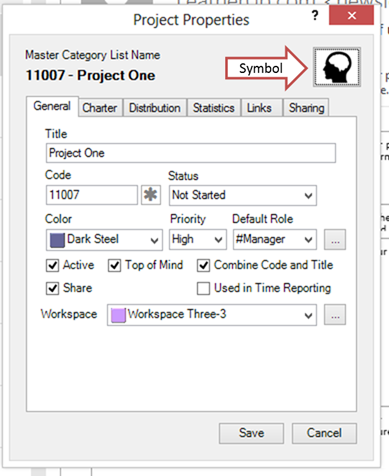The height and width of the screenshot is (476, 389).
Task: Click the Cancel button
Action: (324, 433)
